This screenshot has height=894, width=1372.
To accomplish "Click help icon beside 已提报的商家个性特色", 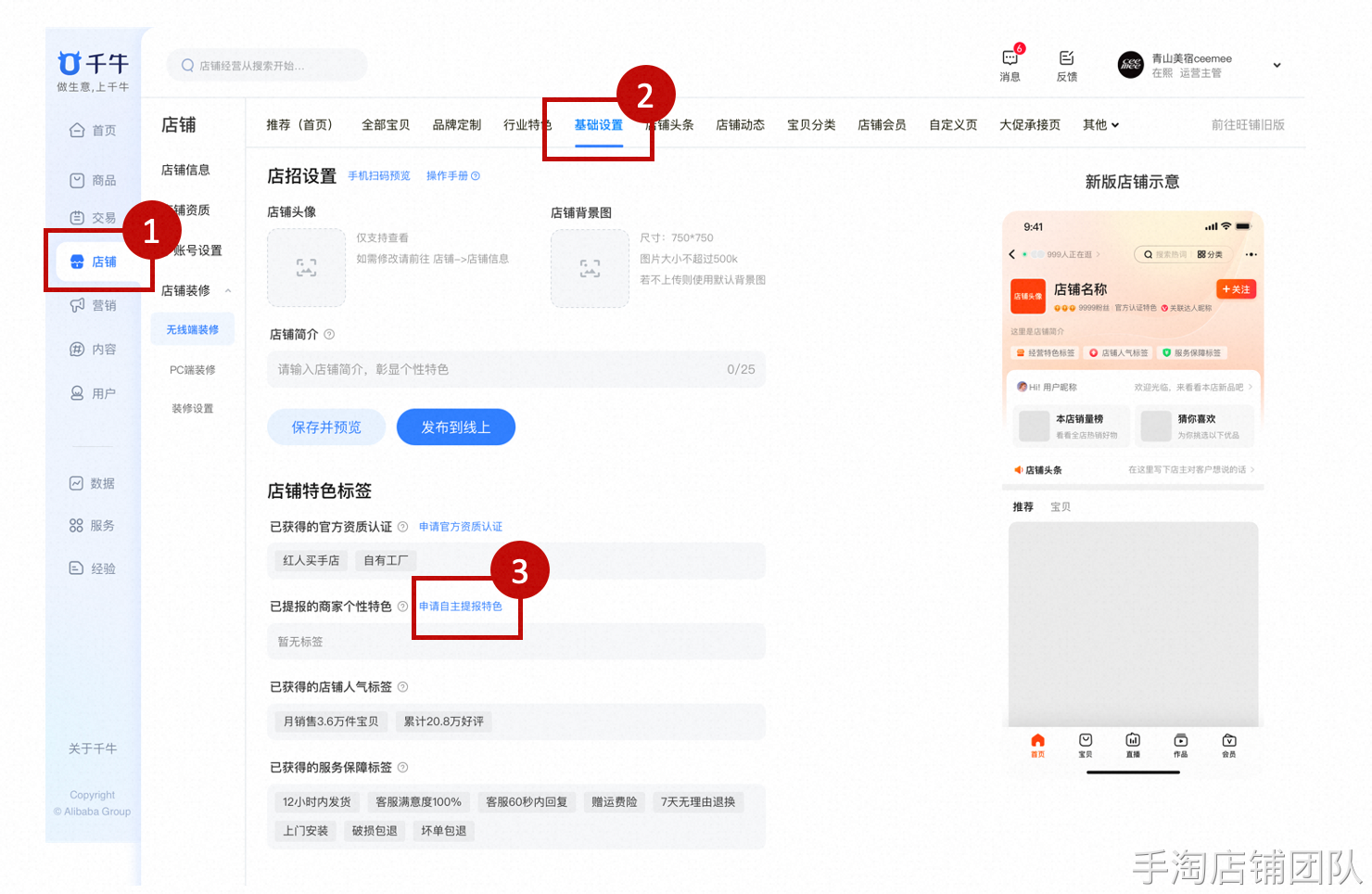I will point(402,607).
